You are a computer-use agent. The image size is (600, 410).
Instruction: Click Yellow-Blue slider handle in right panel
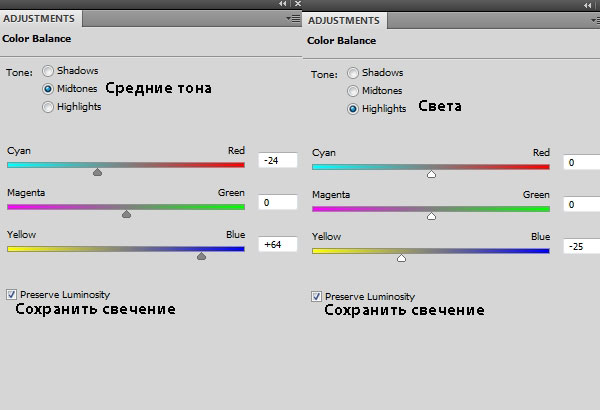click(x=401, y=258)
